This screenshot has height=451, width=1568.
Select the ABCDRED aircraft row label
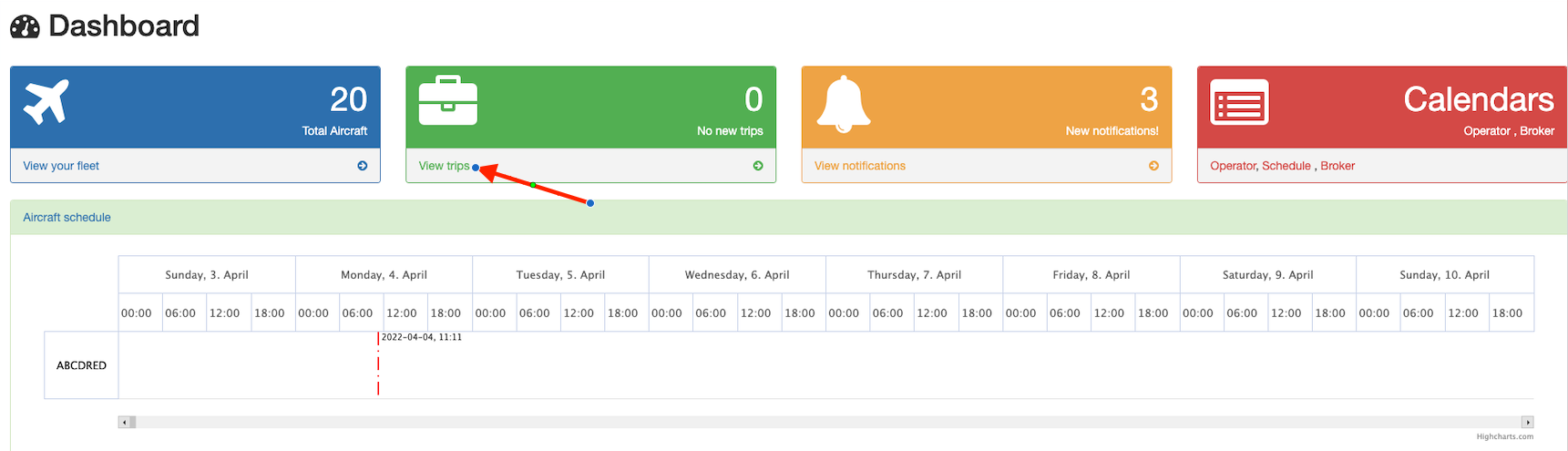click(x=81, y=365)
